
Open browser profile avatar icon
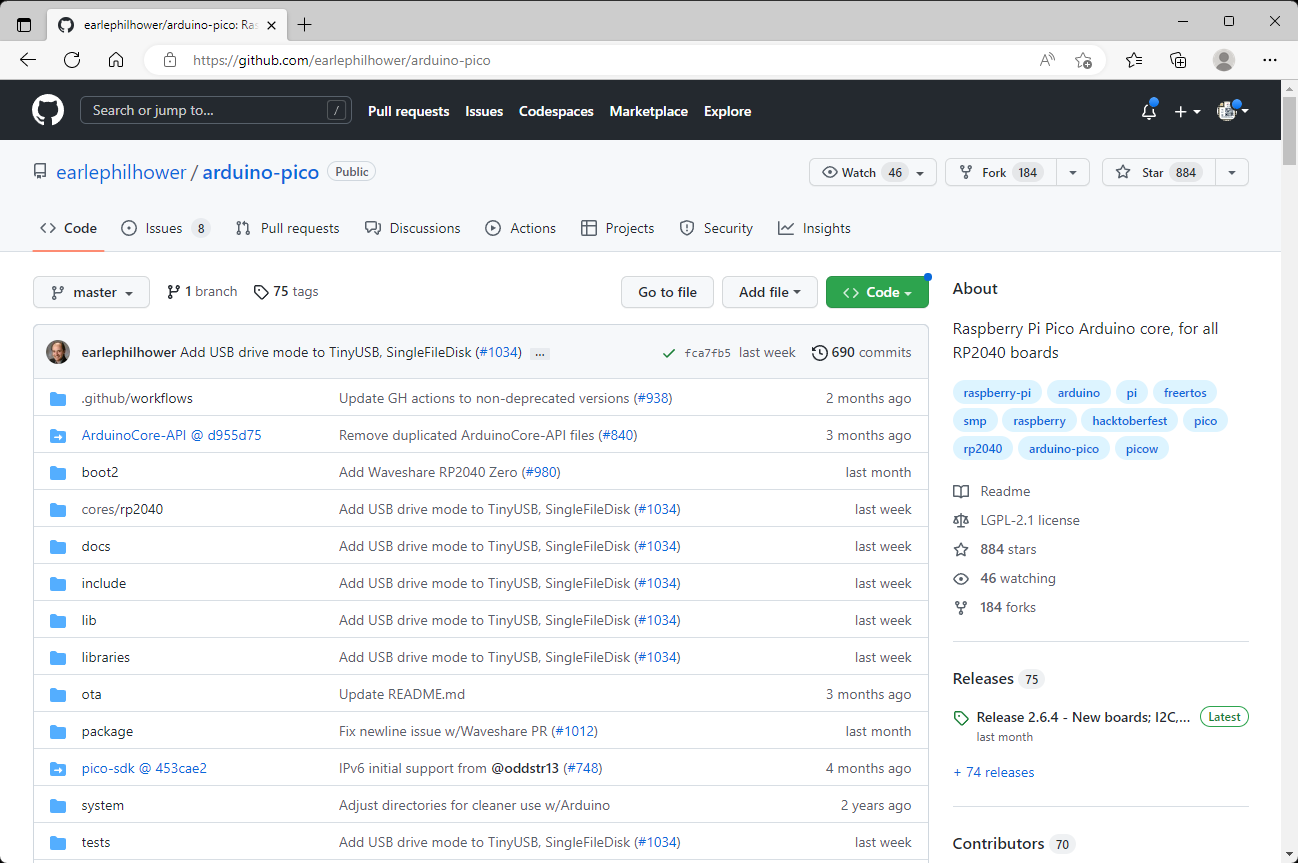click(x=1224, y=60)
